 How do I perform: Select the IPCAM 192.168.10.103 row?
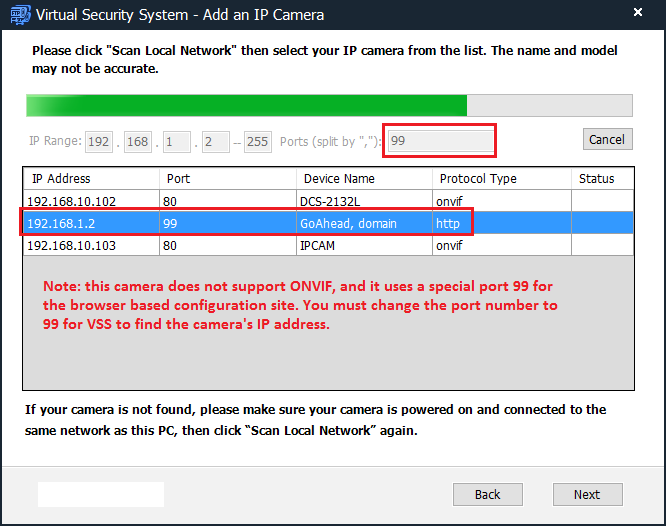[328, 245]
